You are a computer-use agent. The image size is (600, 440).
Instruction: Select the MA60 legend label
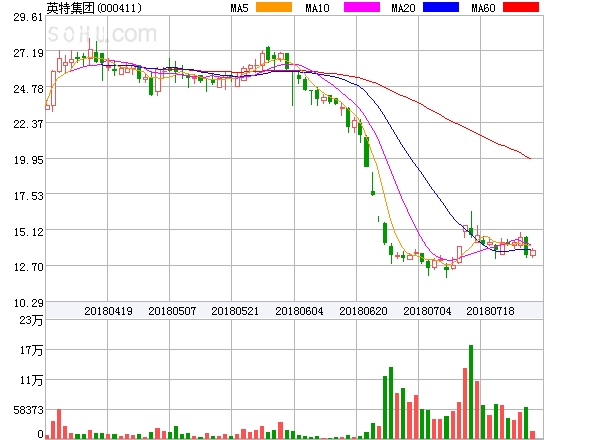(x=483, y=8)
